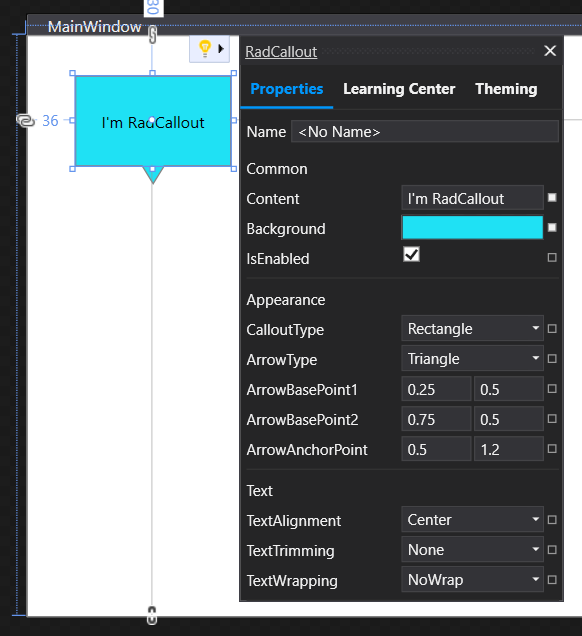The width and height of the screenshot is (582, 636).
Task: Click the left margin chain link icon
Action: 26,121
